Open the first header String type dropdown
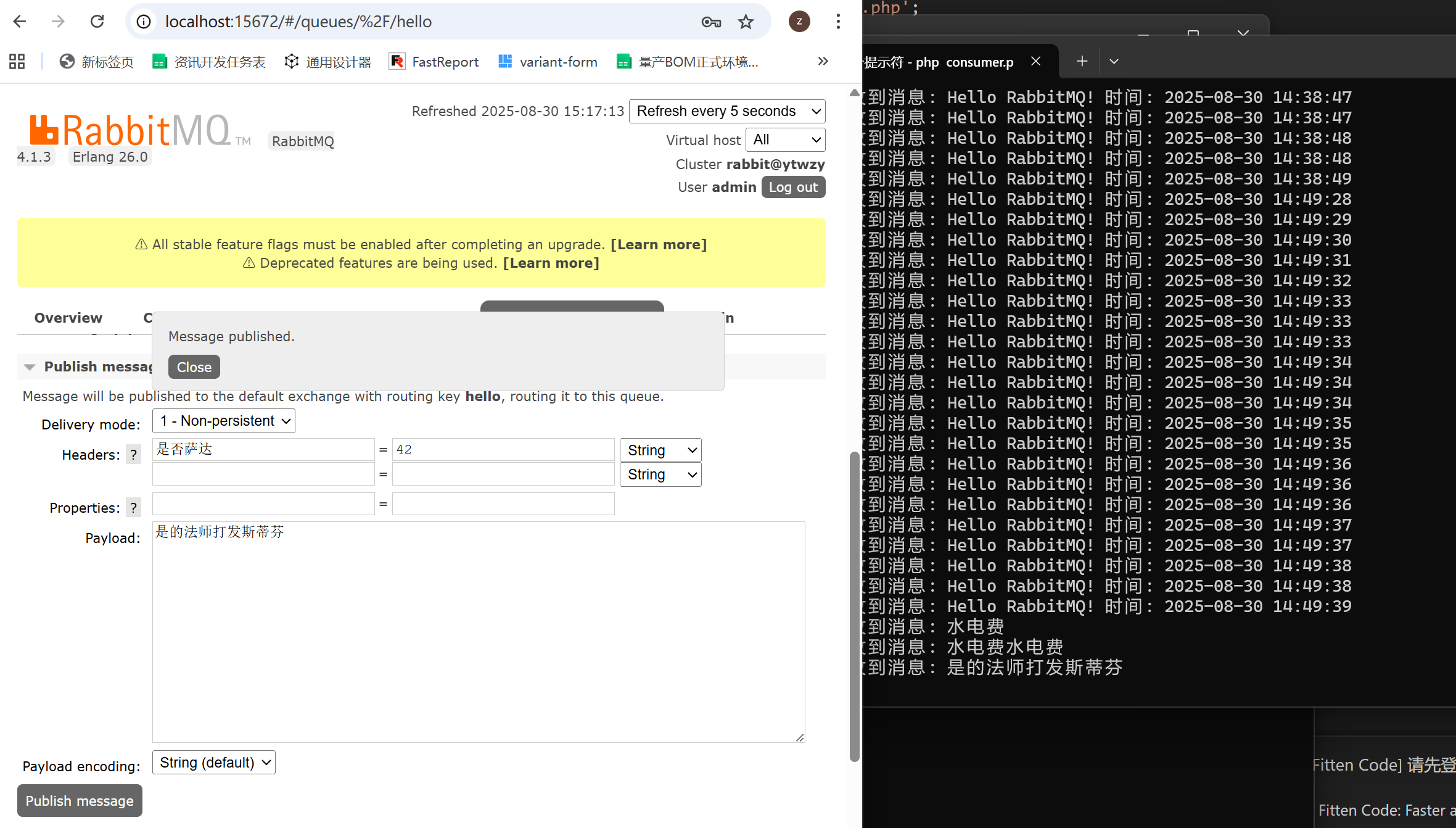1456x828 pixels. (x=660, y=450)
